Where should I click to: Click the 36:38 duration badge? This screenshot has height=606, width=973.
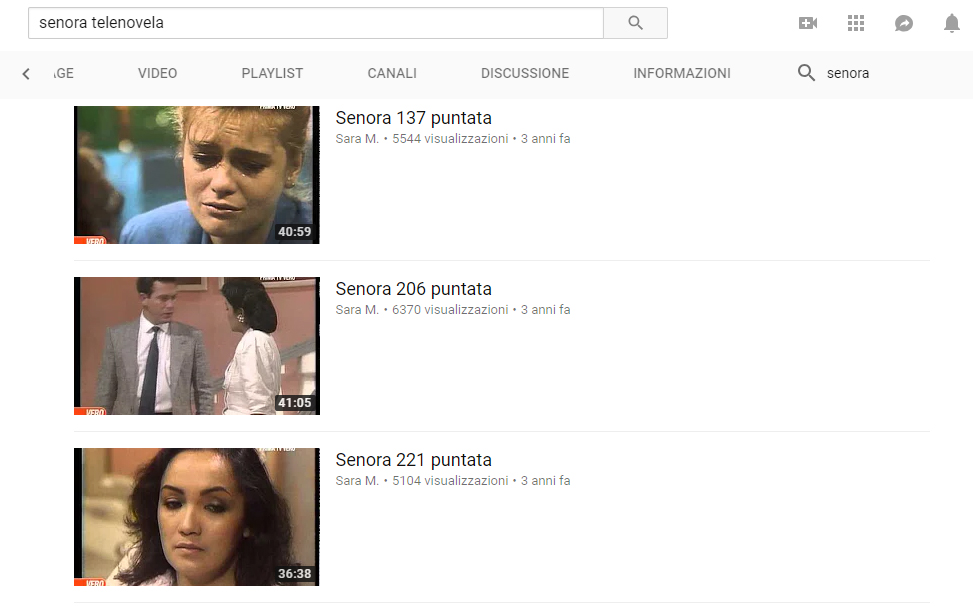[x=295, y=574]
